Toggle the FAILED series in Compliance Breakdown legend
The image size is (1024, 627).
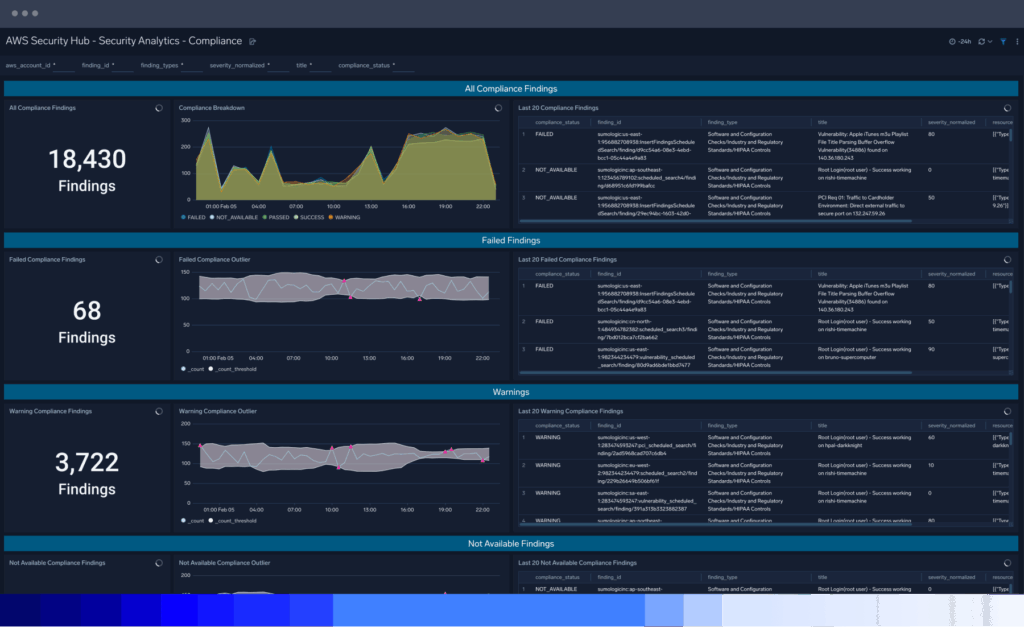[197, 216]
